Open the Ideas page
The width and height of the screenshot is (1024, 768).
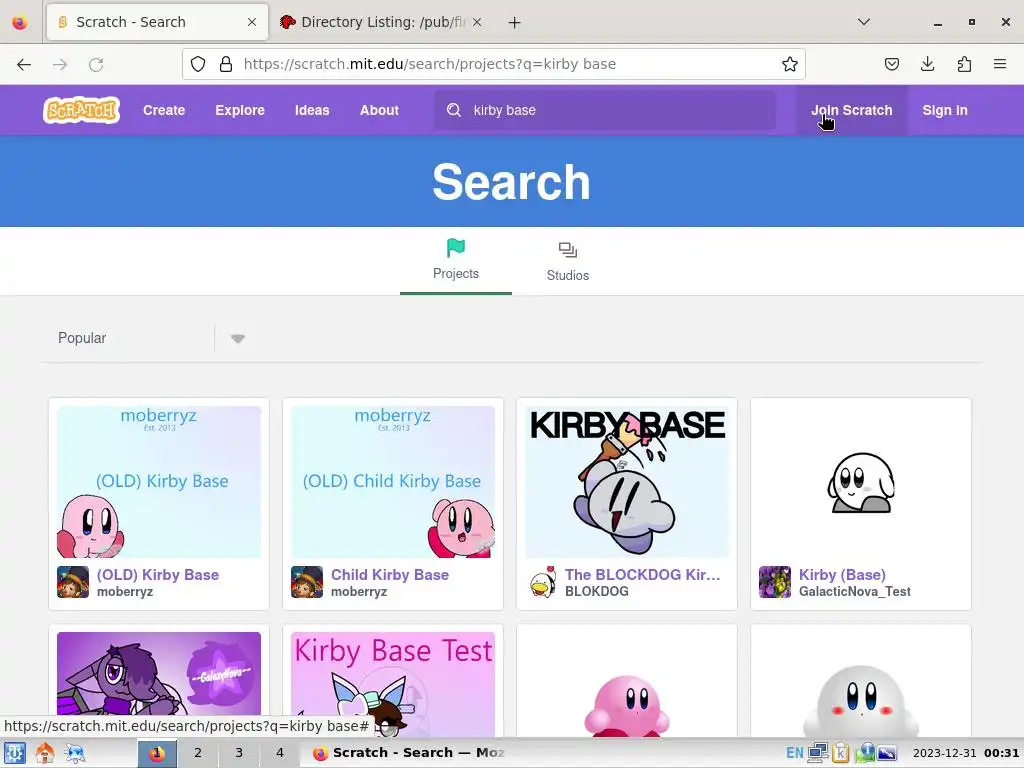(312, 110)
